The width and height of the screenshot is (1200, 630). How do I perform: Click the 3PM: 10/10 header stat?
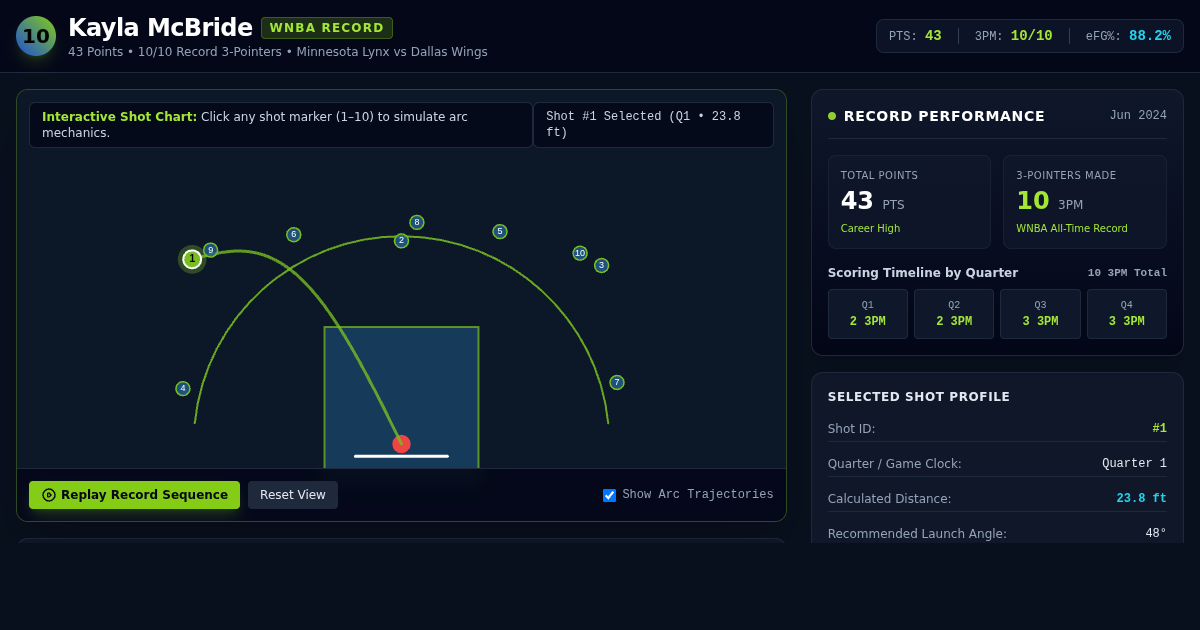(x=1013, y=36)
